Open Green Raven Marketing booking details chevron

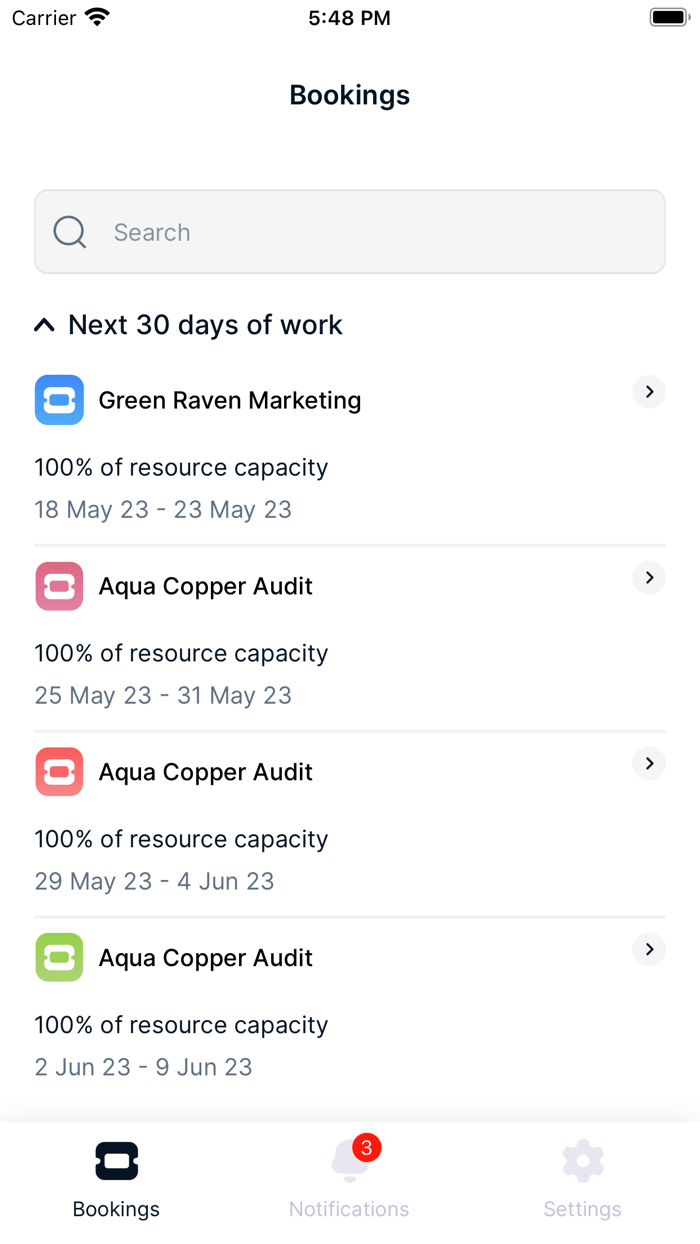(x=648, y=391)
